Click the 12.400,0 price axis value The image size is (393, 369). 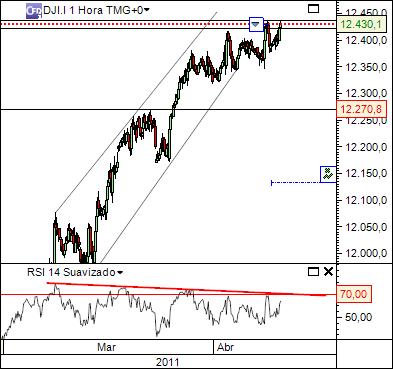click(x=366, y=40)
